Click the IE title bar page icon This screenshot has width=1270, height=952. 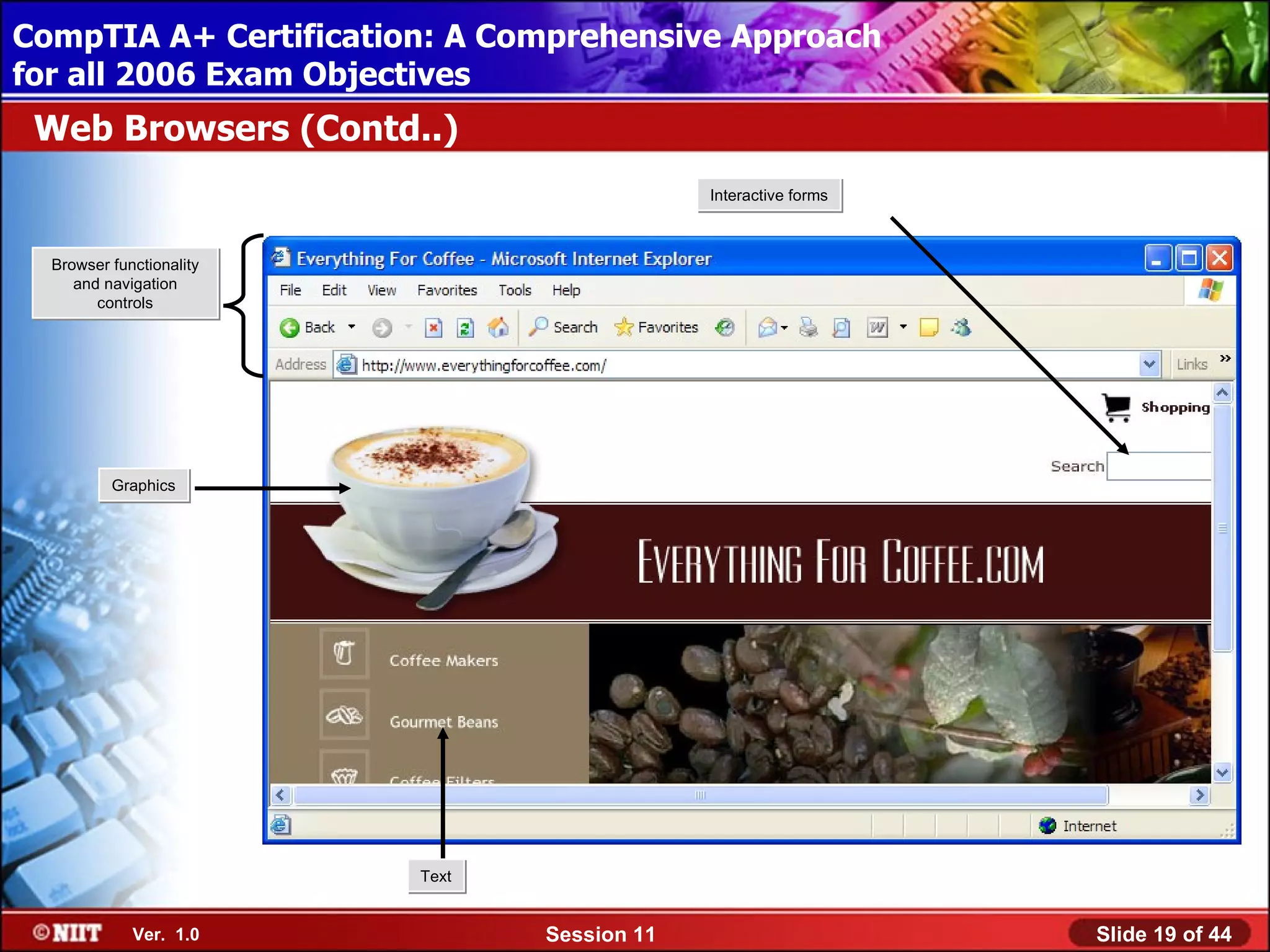[280, 257]
